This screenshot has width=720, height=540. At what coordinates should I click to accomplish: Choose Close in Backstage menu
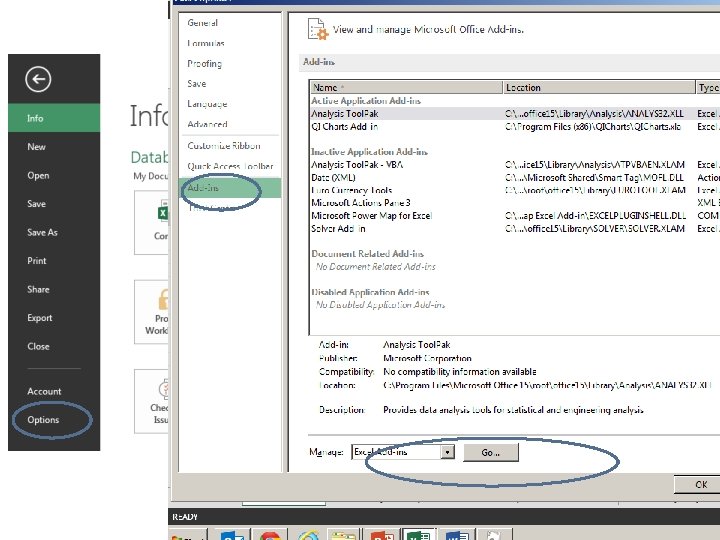point(54,346)
